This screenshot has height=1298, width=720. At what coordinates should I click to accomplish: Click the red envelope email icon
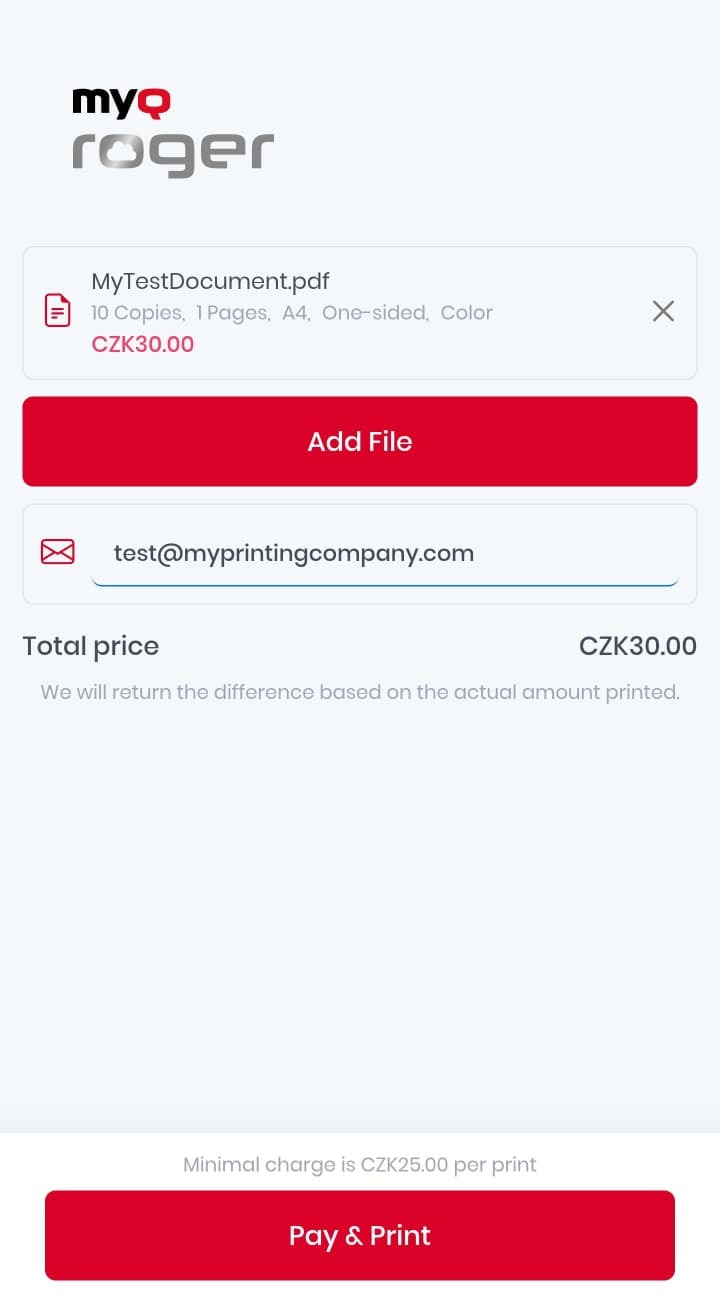point(57,551)
